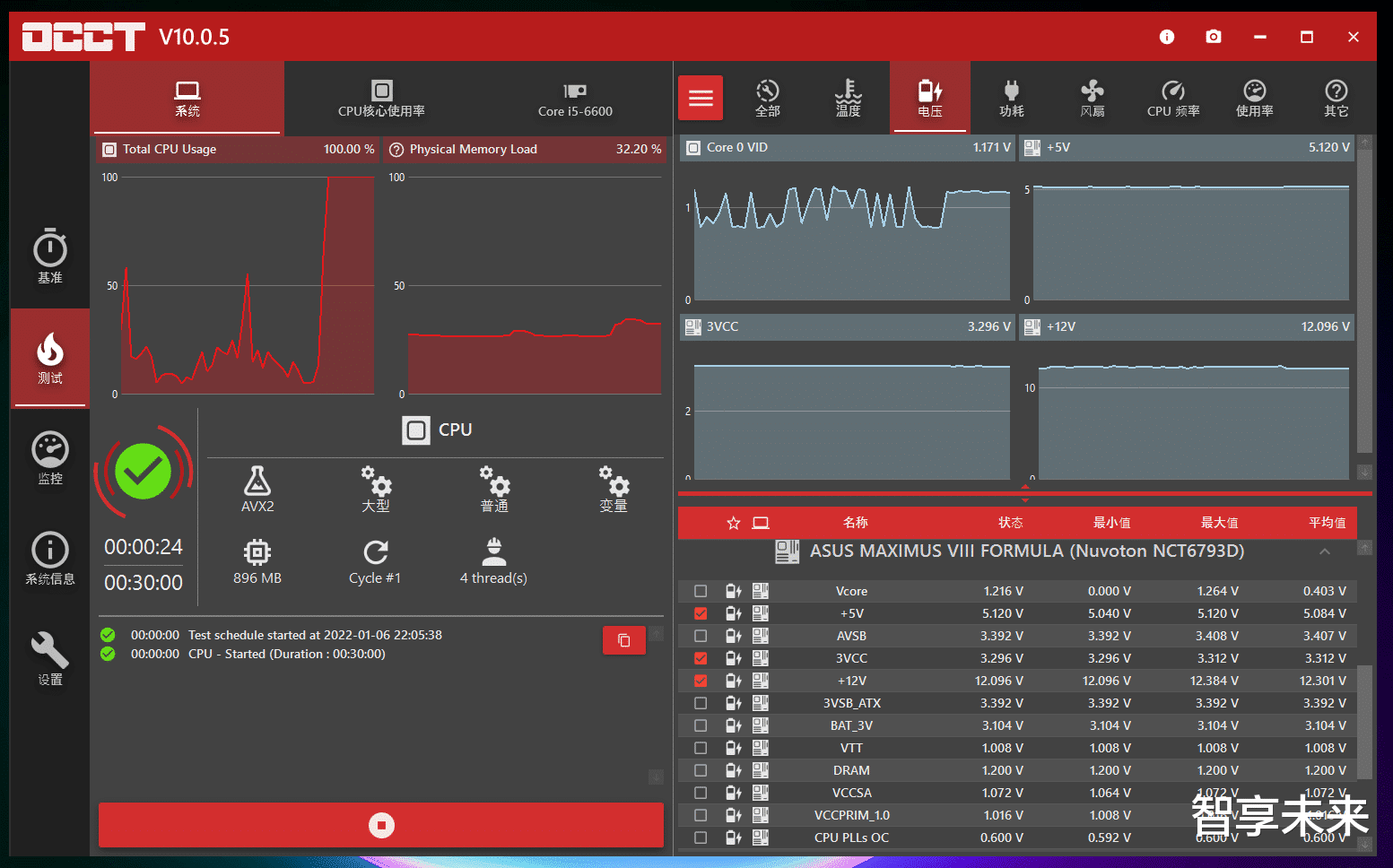Sort the table by 最大值 column header
Image resolution: width=1393 pixels, height=868 pixels.
pyautogui.click(x=1219, y=523)
